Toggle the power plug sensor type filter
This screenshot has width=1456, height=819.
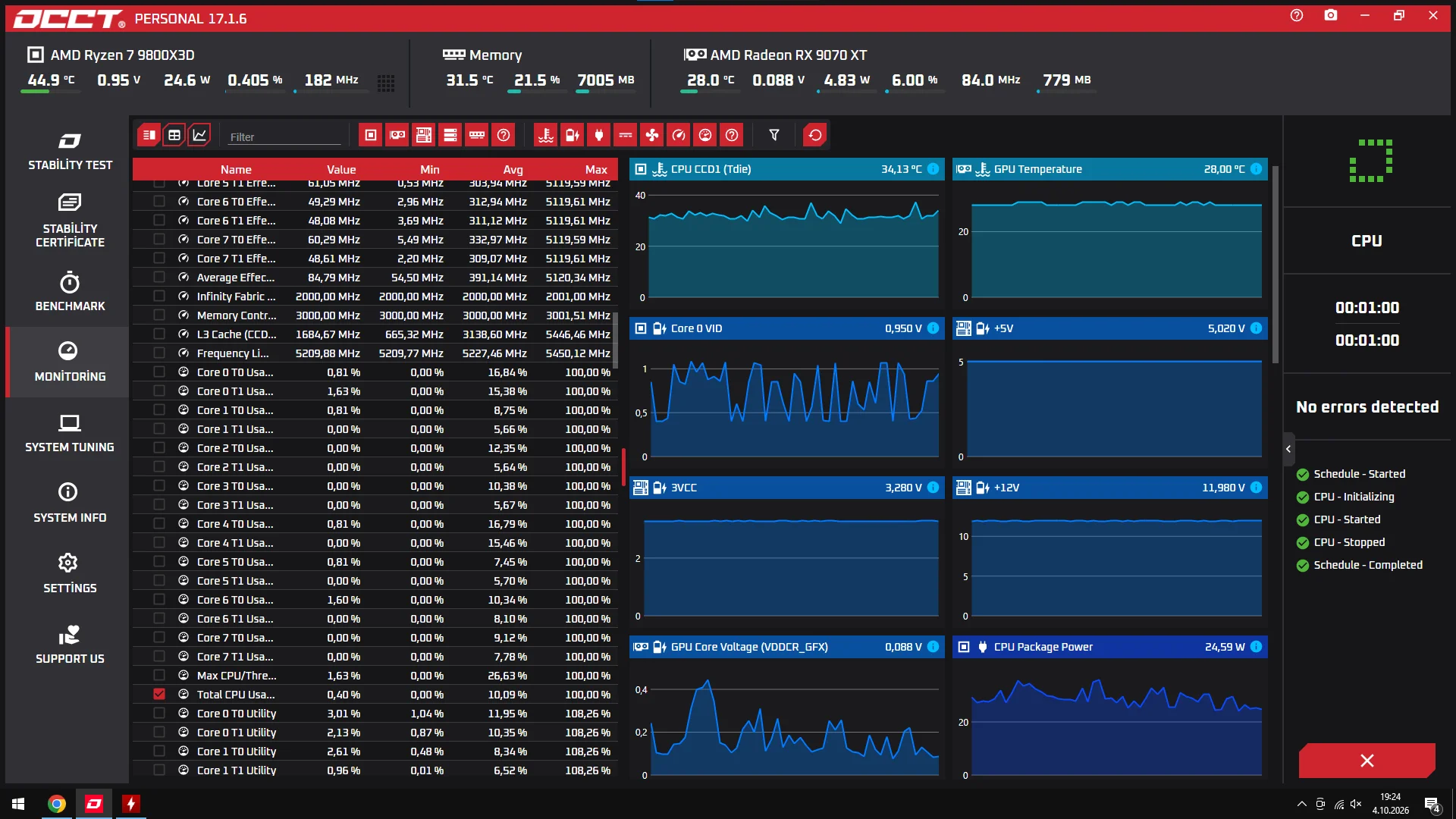(599, 136)
